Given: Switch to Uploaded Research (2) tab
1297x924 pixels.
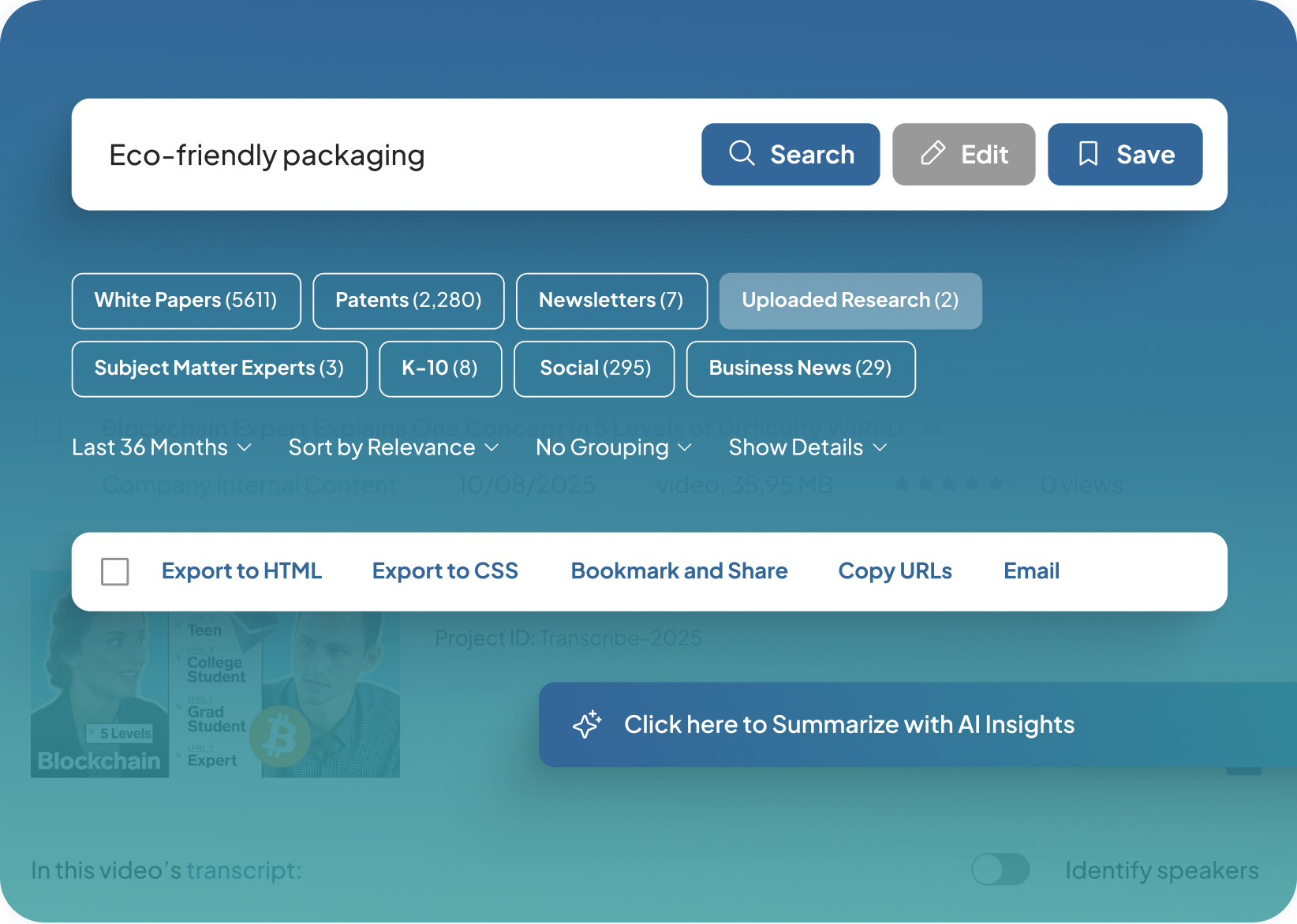Looking at the screenshot, I should (850, 301).
